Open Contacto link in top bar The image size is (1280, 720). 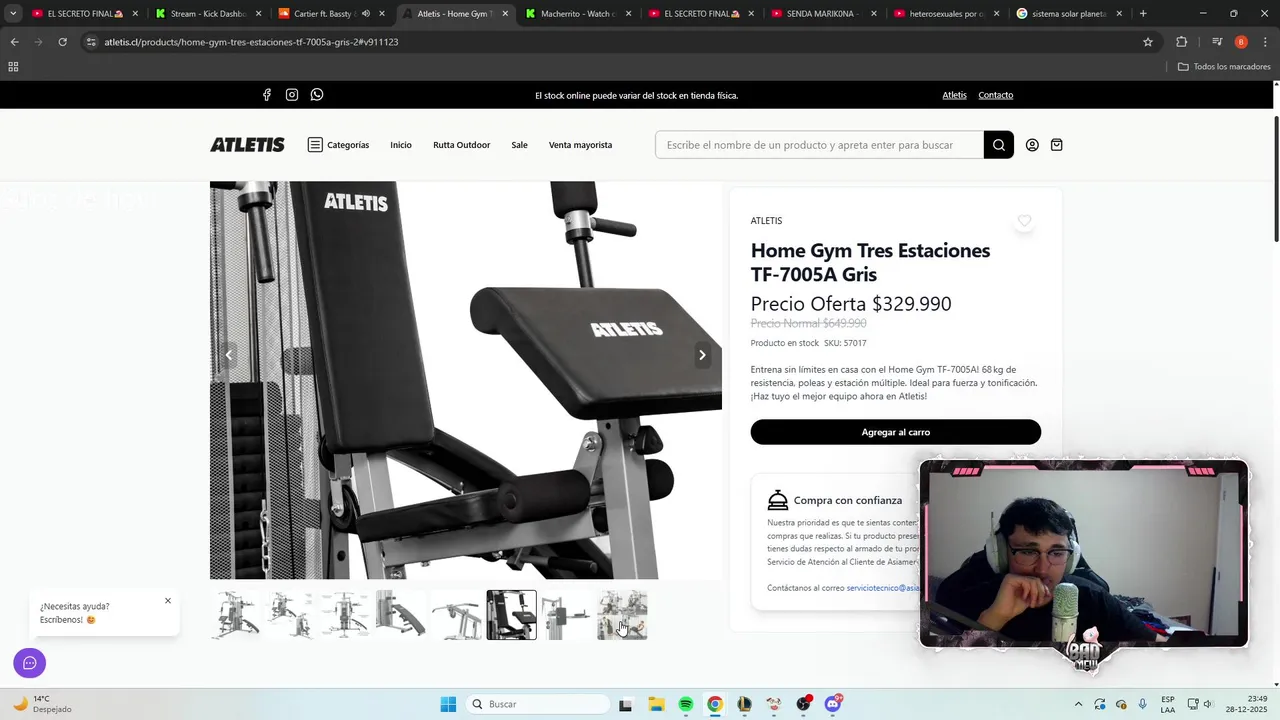coord(995,95)
